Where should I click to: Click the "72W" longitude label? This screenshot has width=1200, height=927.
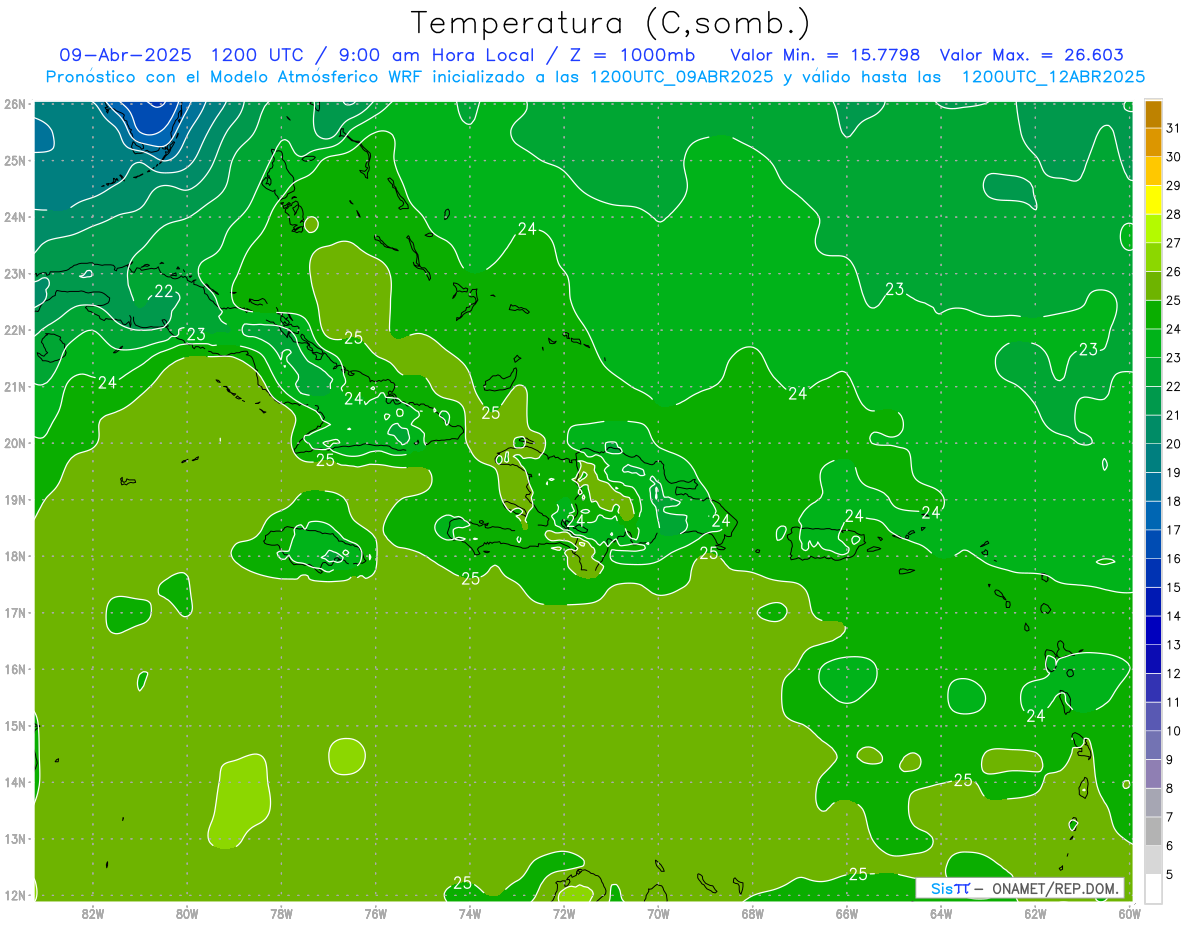564,913
